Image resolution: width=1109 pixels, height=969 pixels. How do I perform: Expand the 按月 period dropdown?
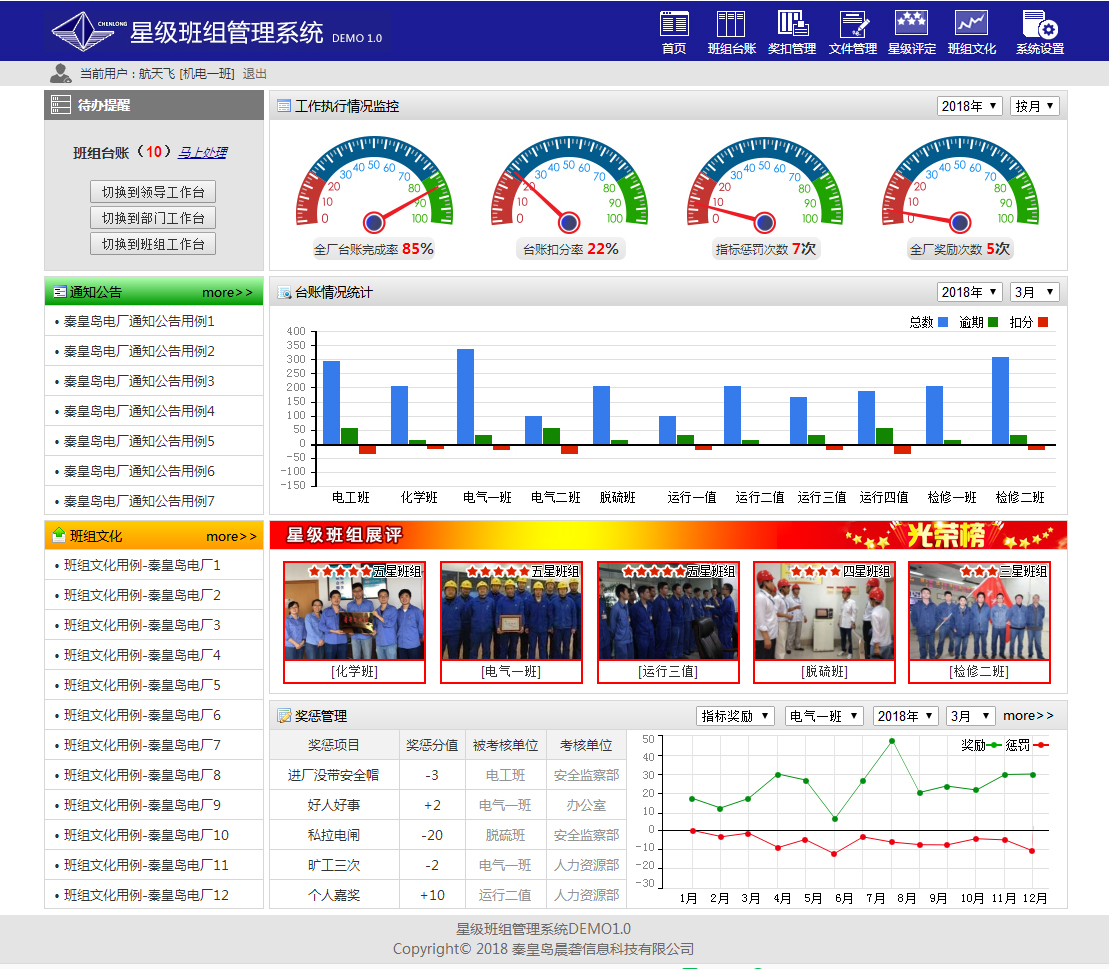point(1035,106)
